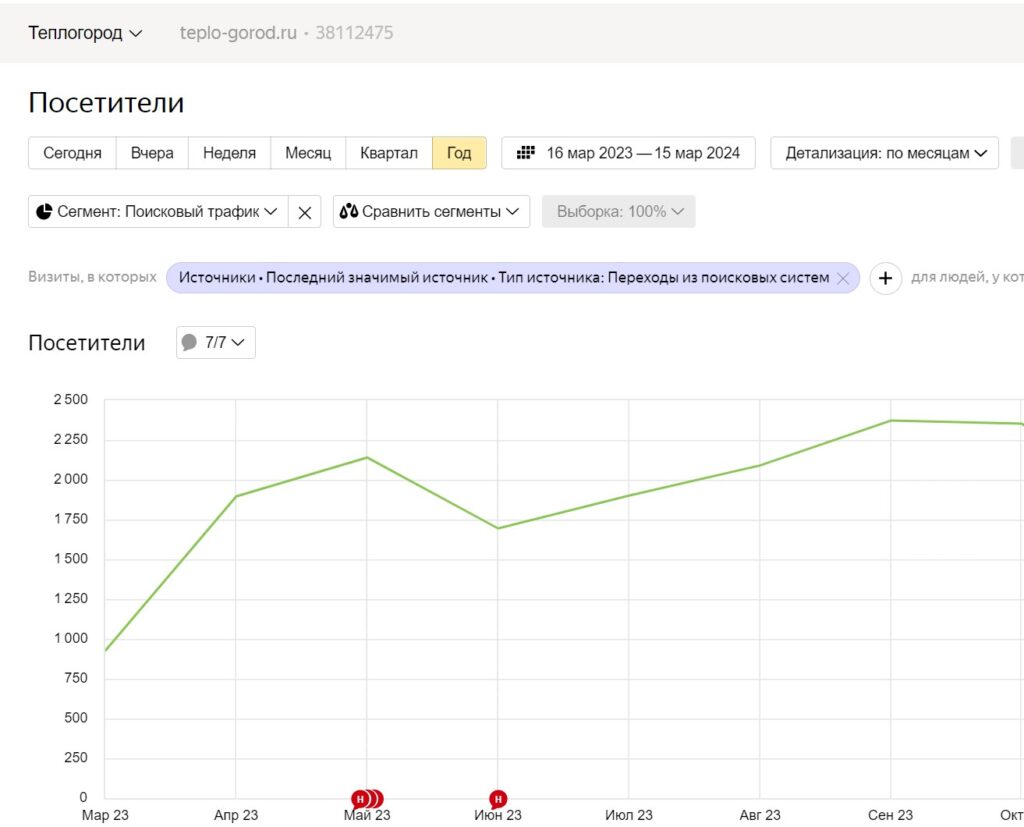Remove the Тип источника filter chip
This screenshot has height=827, width=1024.
[843, 278]
